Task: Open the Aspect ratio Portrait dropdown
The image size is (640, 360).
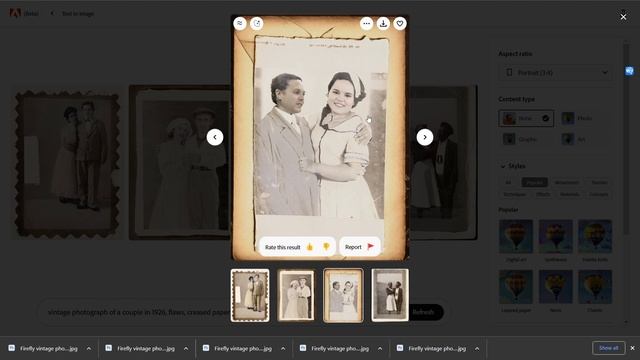Action: pyautogui.click(x=556, y=73)
